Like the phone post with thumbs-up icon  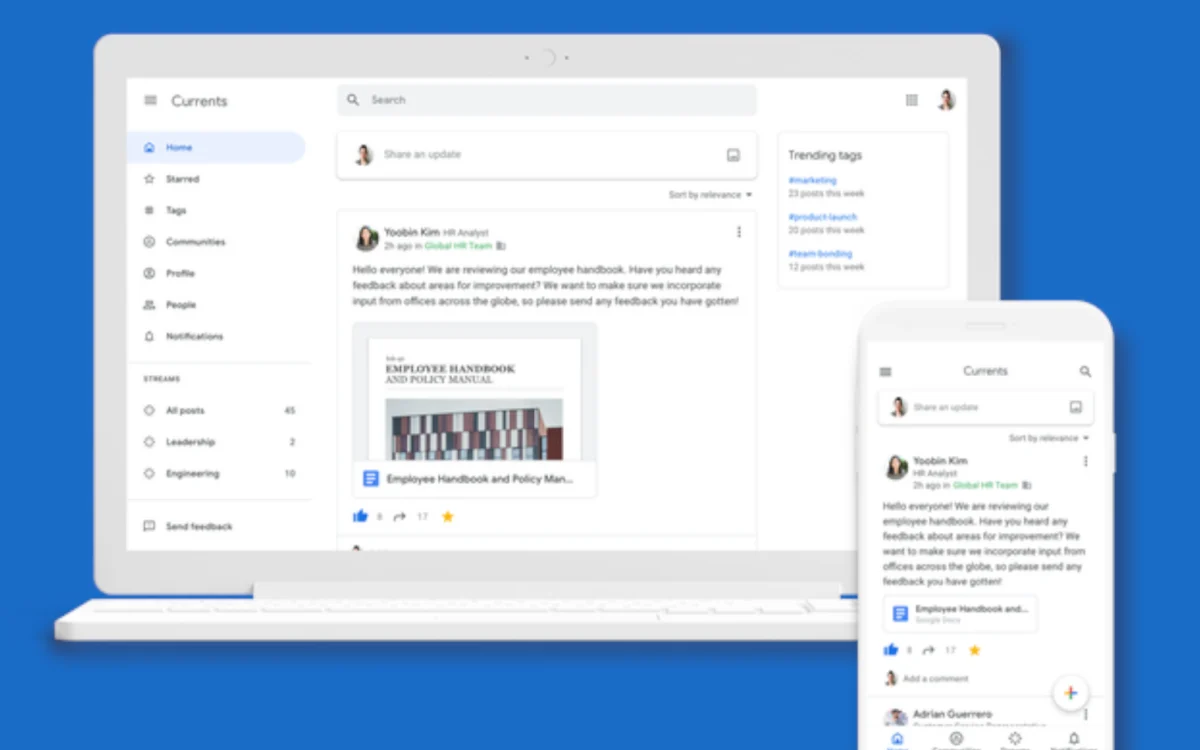tap(891, 650)
